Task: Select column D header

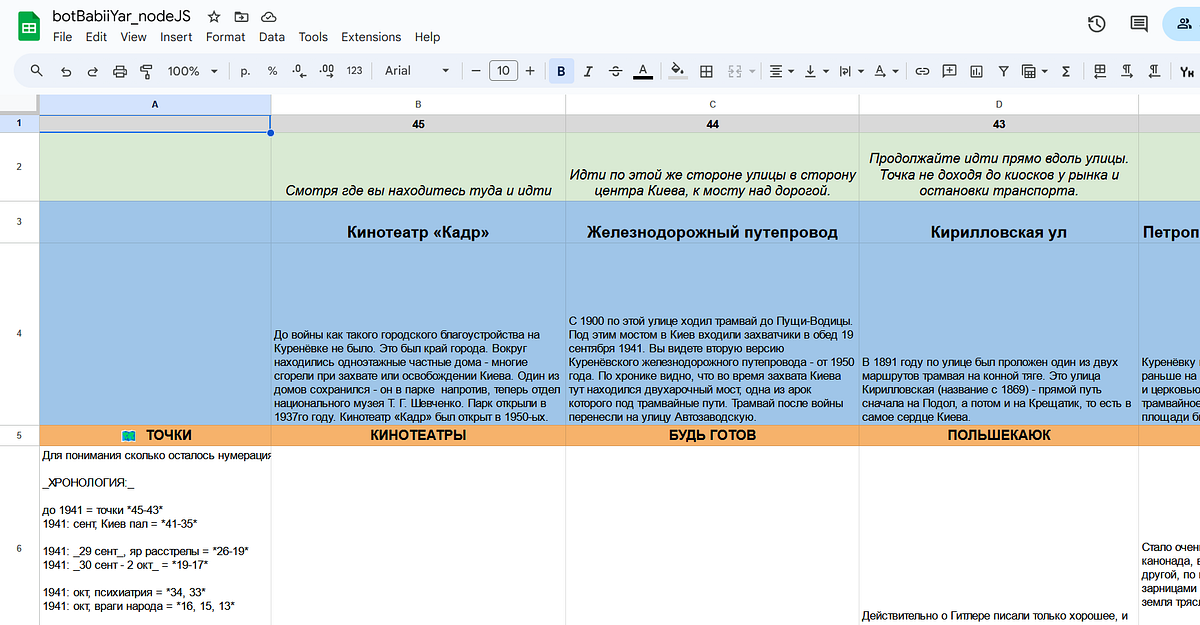Action: click(x=998, y=104)
